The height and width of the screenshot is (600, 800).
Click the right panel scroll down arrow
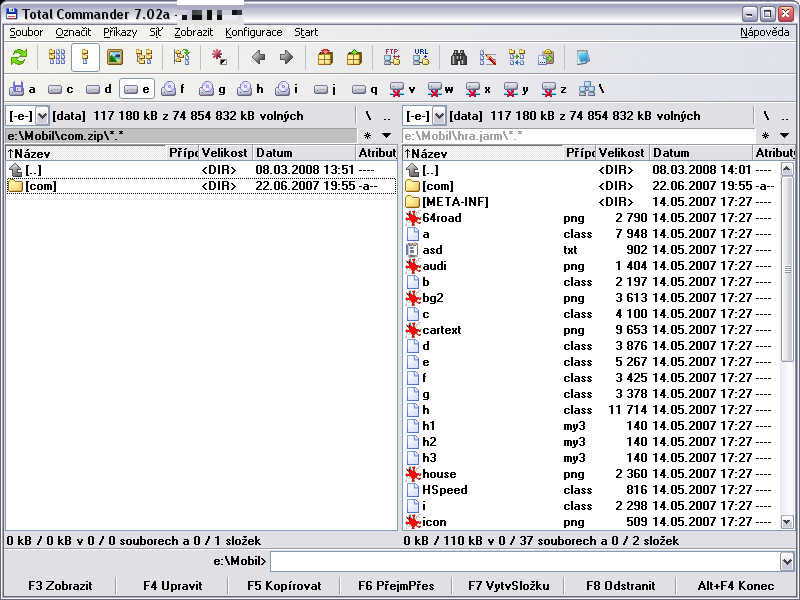coord(787,522)
